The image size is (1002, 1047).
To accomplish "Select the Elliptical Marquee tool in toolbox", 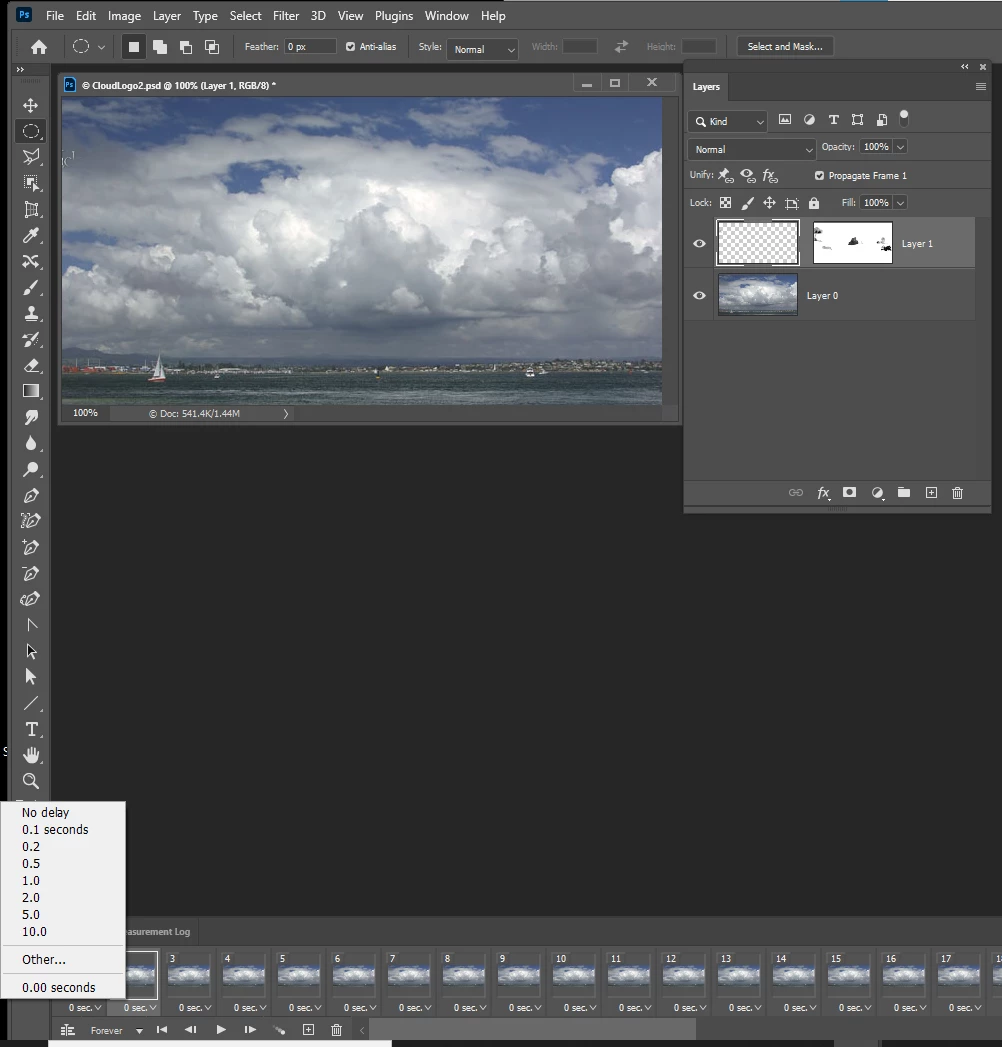I will point(31,132).
